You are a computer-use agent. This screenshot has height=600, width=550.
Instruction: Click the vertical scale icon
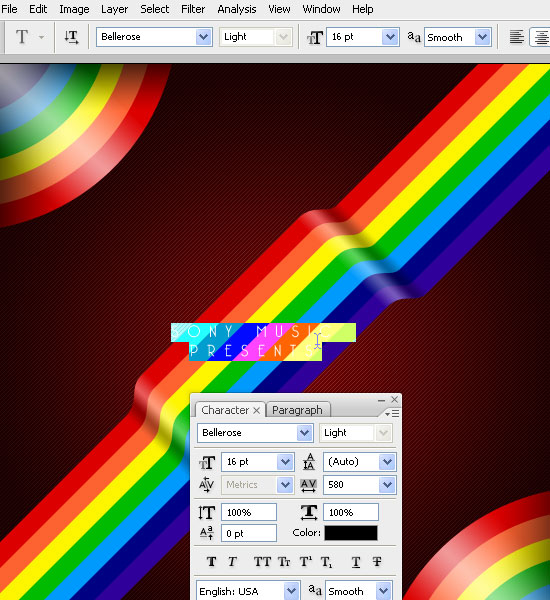[207, 512]
